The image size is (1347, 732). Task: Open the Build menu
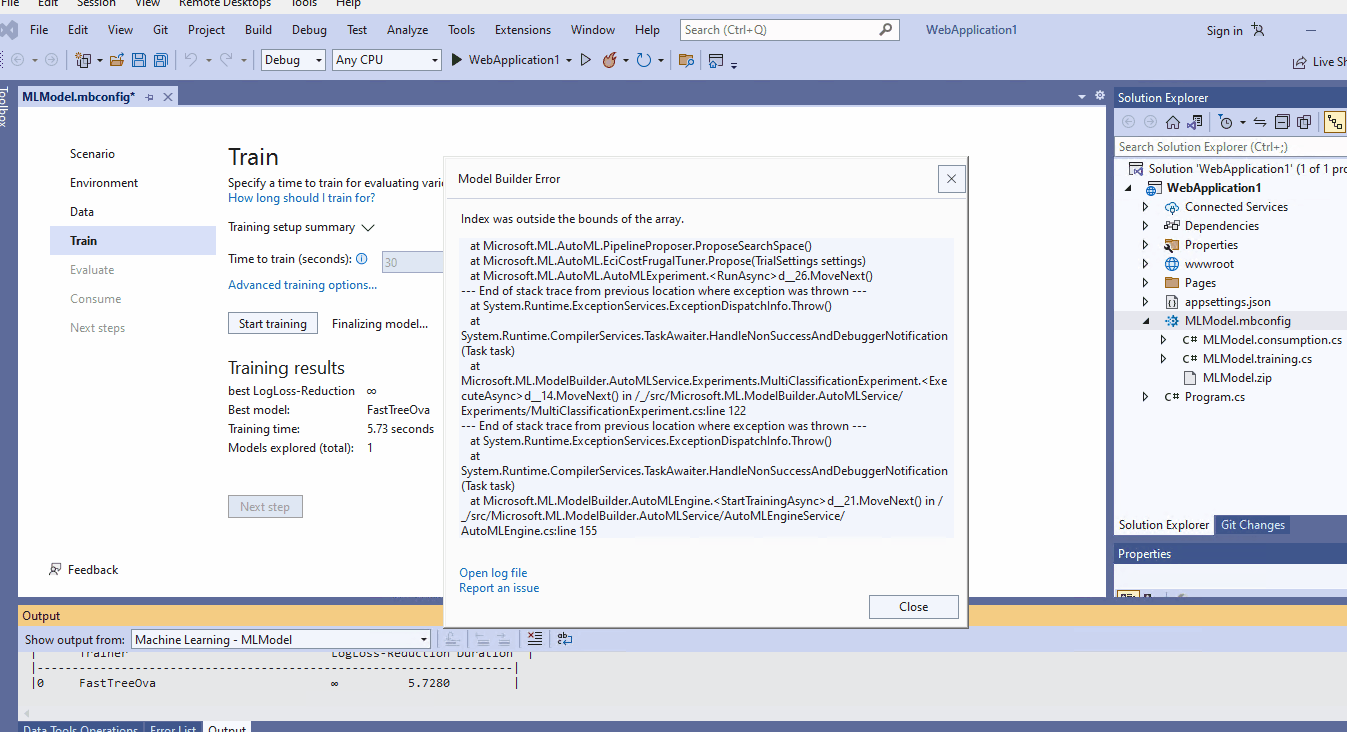tap(258, 30)
